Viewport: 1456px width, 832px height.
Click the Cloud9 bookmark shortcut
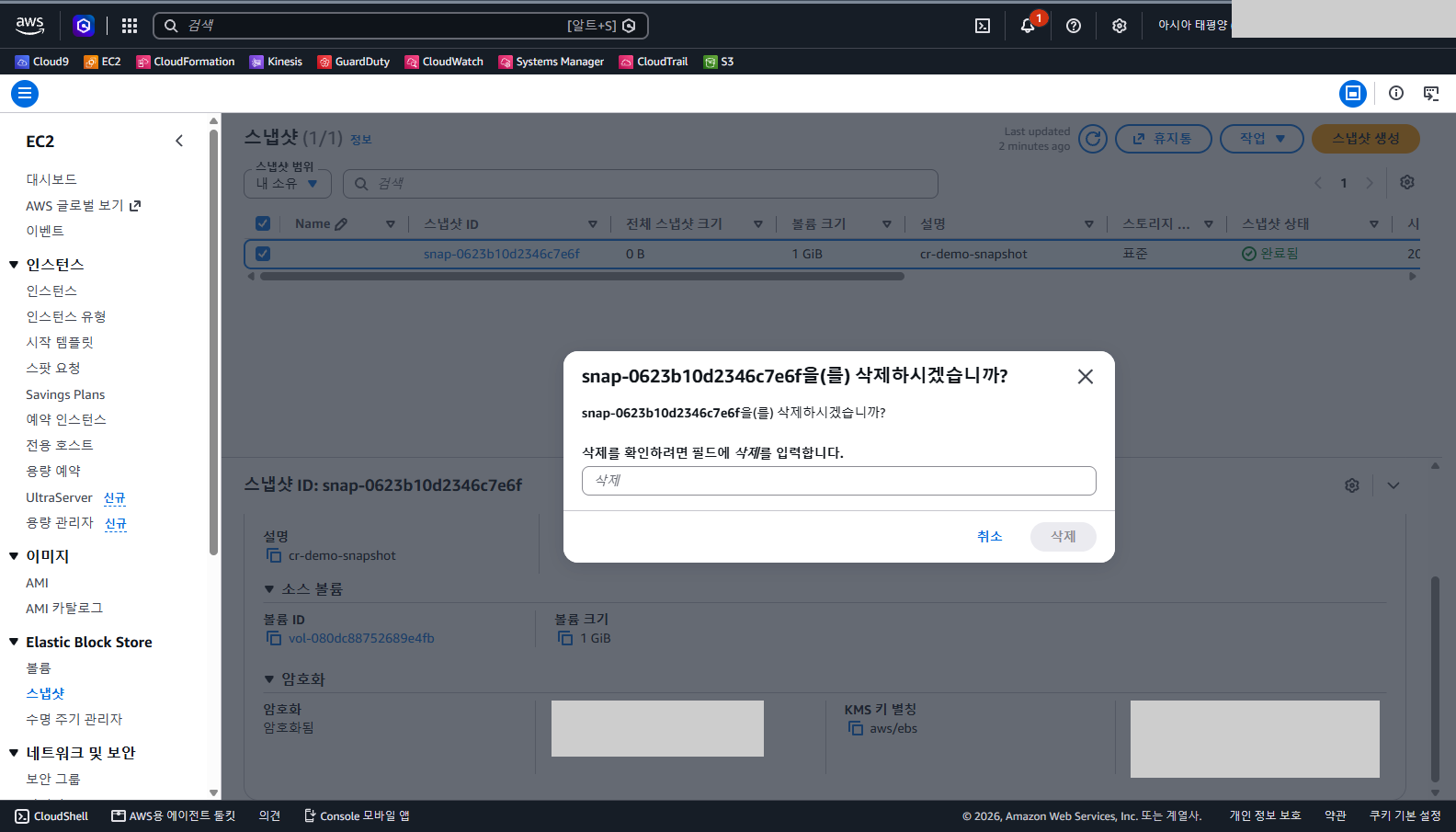click(x=42, y=62)
